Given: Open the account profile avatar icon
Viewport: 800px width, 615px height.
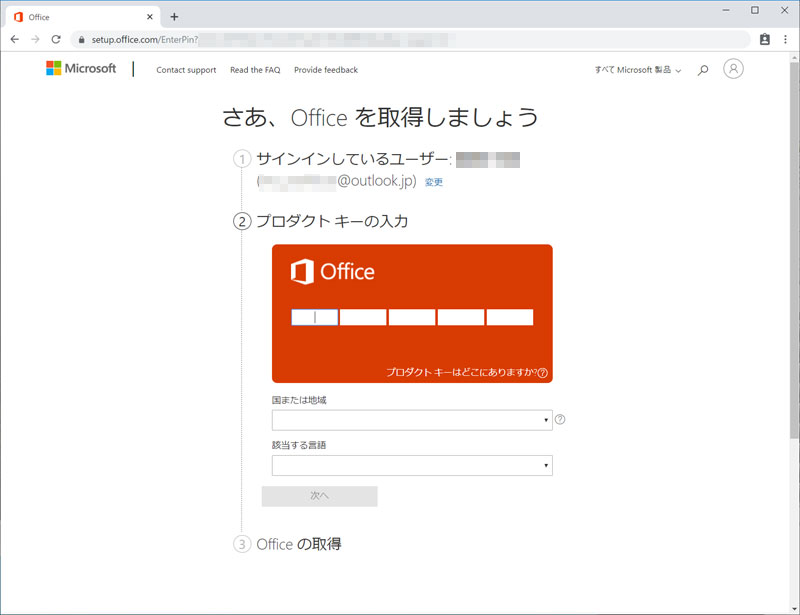Looking at the screenshot, I should (733, 69).
